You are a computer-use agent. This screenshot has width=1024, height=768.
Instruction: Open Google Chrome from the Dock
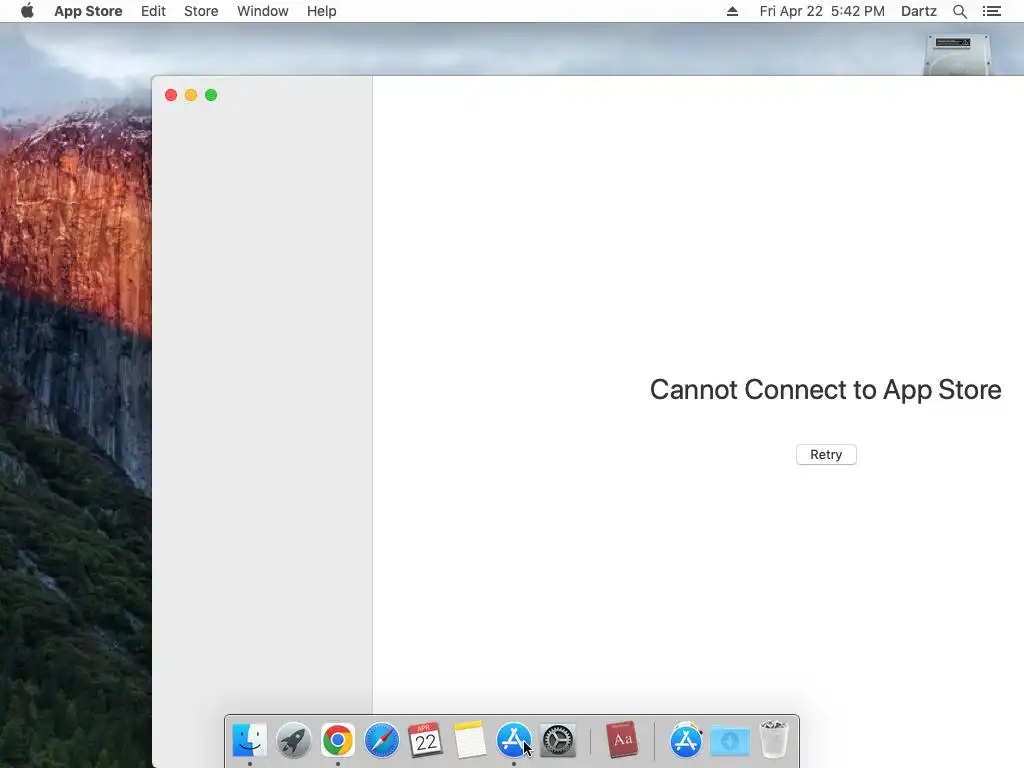tap(338, 741)
